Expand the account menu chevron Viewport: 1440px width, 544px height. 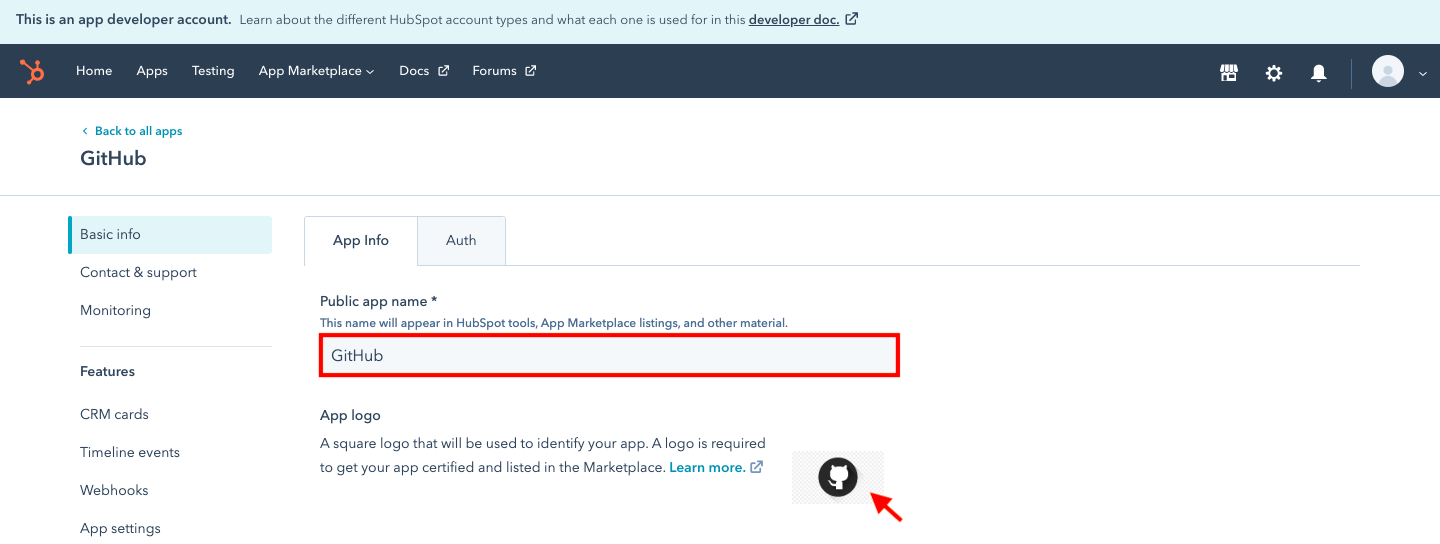click(1423, 73)
